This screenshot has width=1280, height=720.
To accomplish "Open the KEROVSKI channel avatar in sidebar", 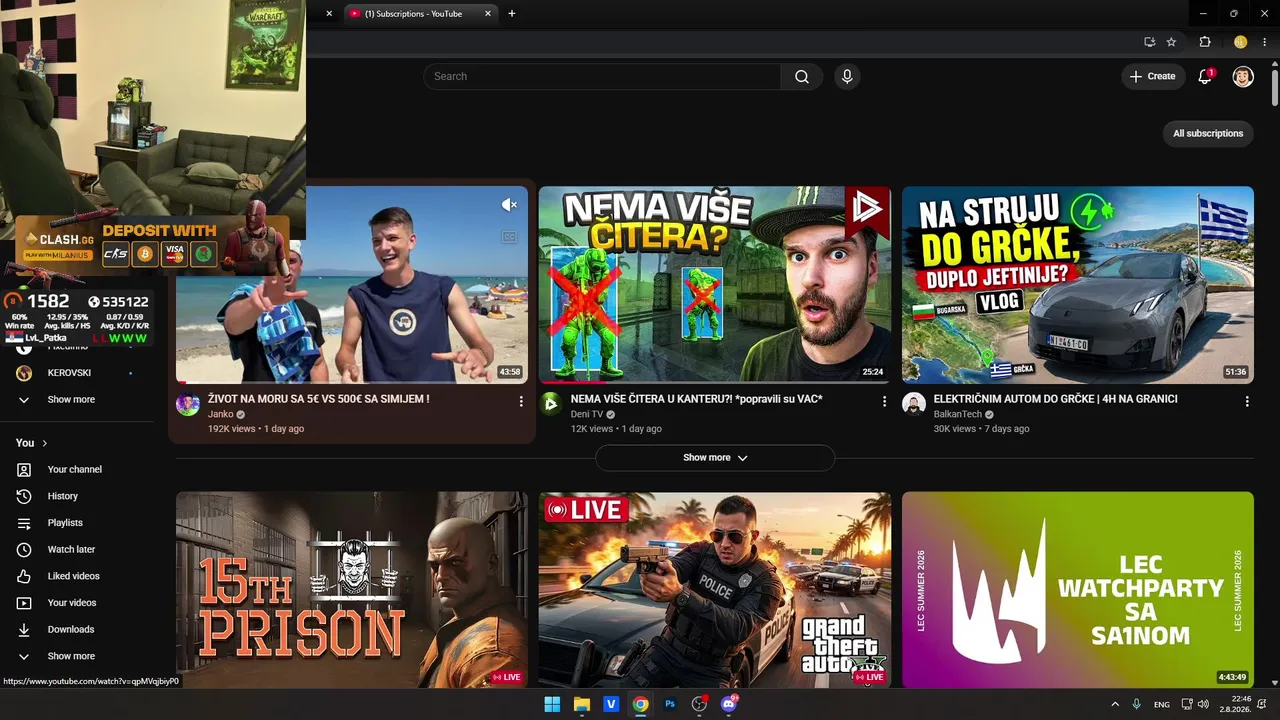I will [x=24, y=373].
